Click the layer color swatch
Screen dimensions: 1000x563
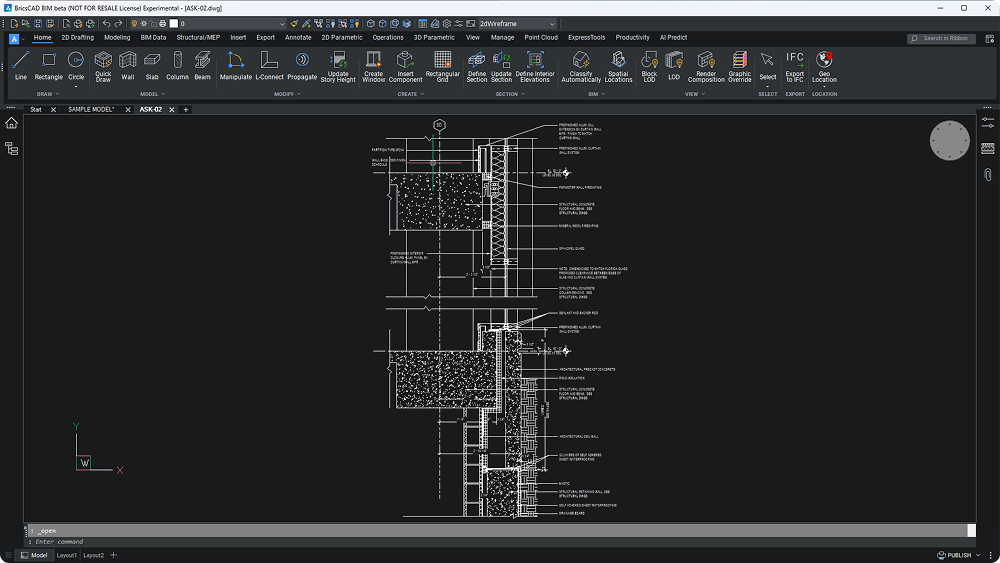[x=173, y=23]
